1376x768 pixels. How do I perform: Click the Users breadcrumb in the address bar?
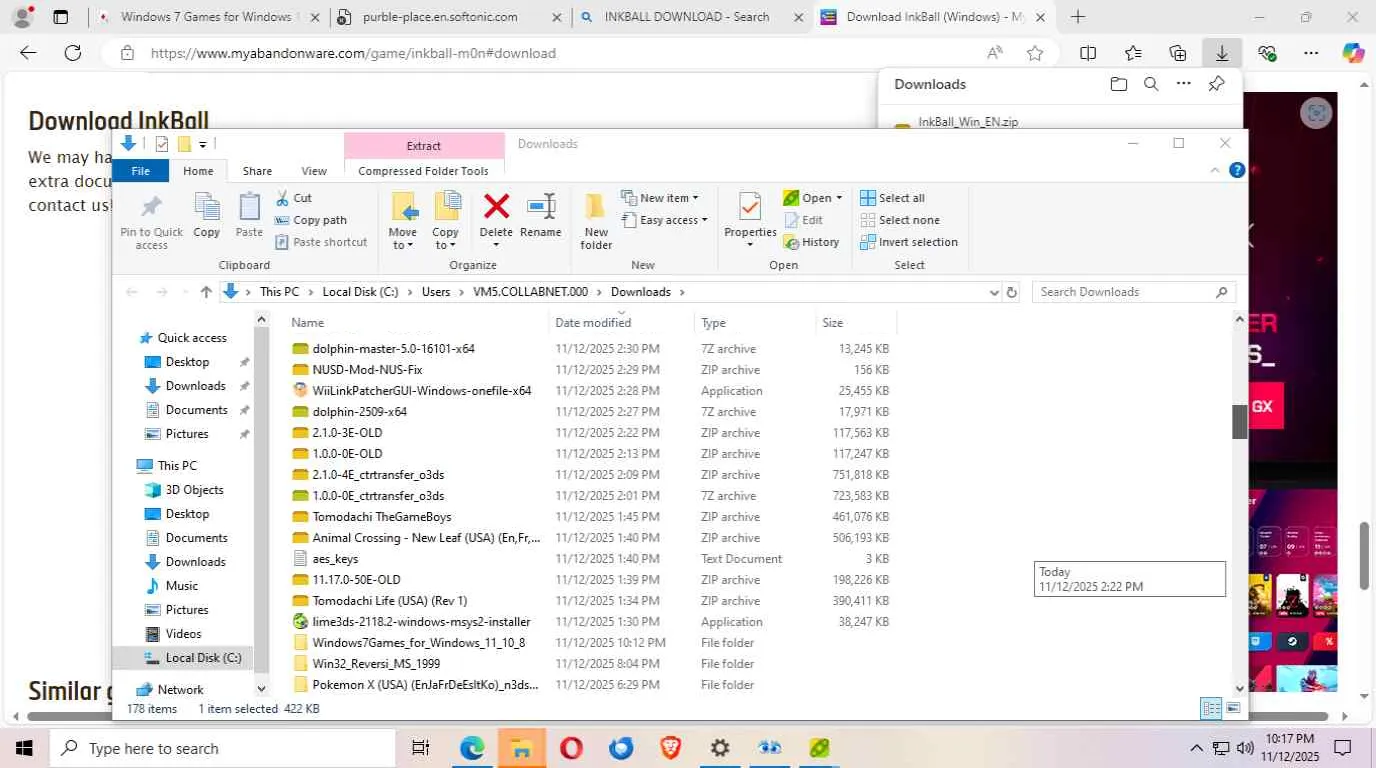tap(436, 292)
